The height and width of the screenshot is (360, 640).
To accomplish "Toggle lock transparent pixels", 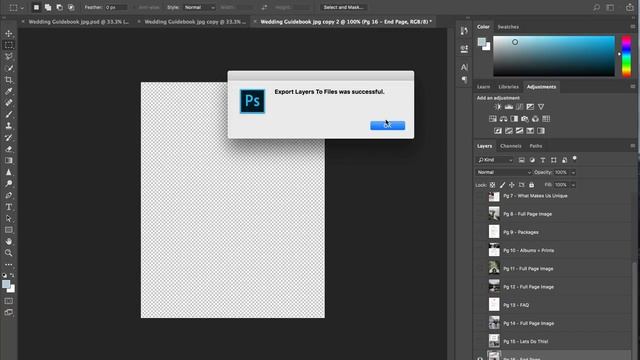I will [x=493, y=185].
